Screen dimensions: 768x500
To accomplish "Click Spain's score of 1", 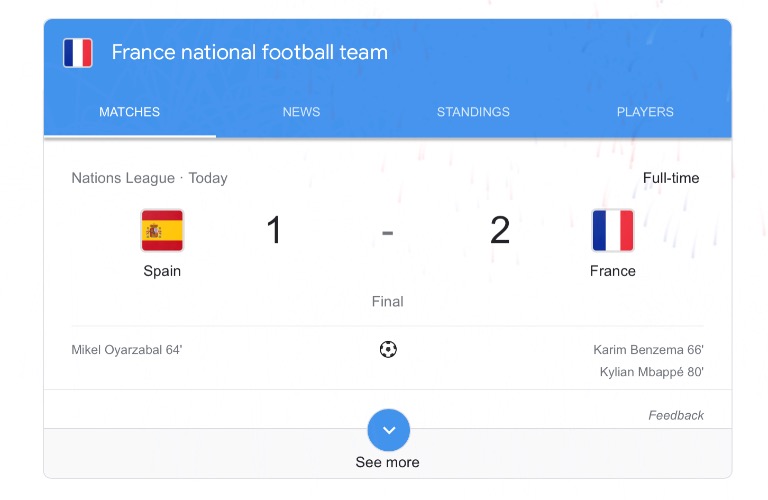I will [274, 231].
